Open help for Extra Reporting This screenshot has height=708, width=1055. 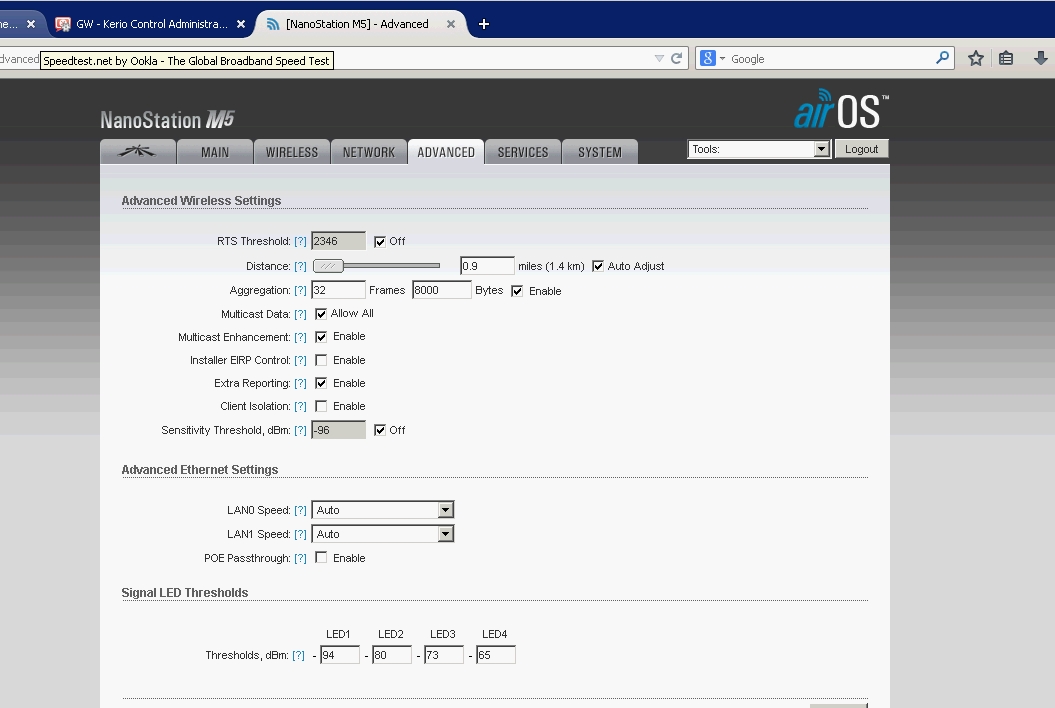tap(300, 384)
